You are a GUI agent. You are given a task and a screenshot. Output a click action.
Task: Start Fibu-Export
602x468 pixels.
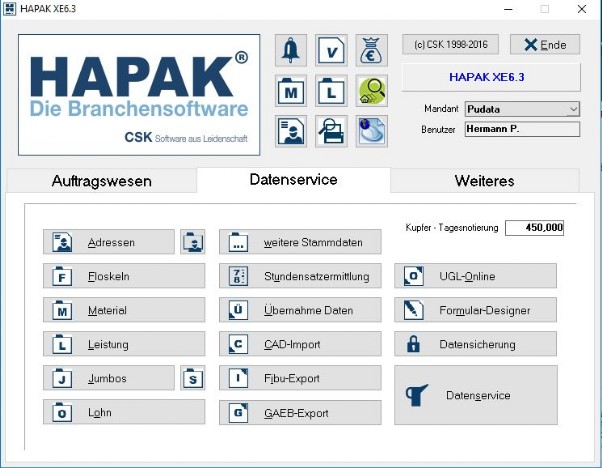pos(300,378)
